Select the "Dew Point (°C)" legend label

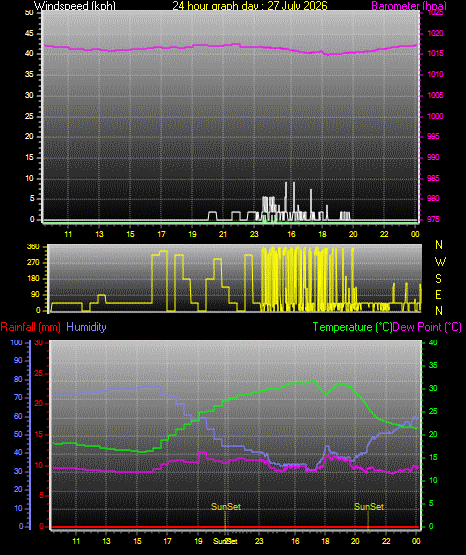(x=427, y=327)
